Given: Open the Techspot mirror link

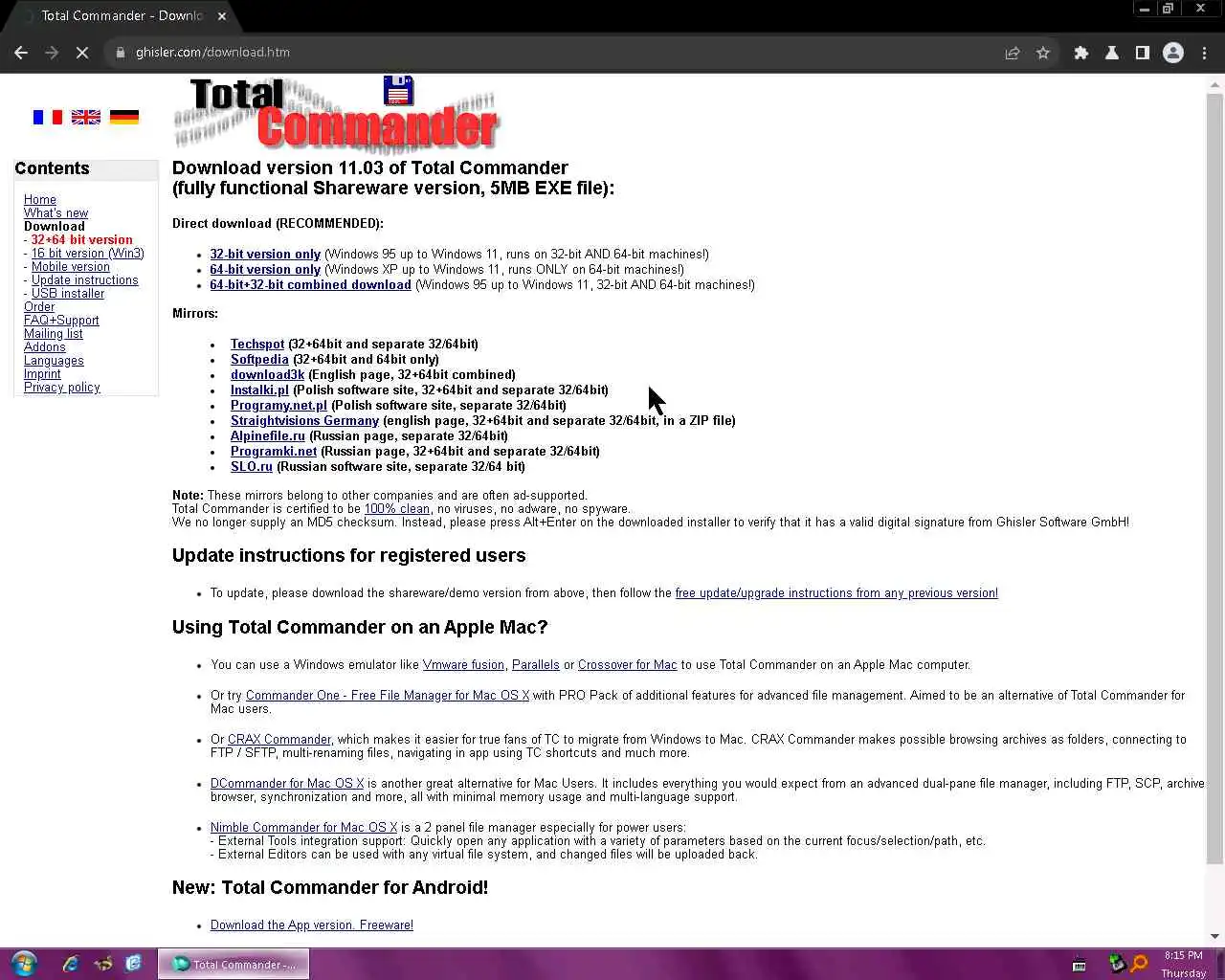Looking at the screenshot, I should coord(257,344).
